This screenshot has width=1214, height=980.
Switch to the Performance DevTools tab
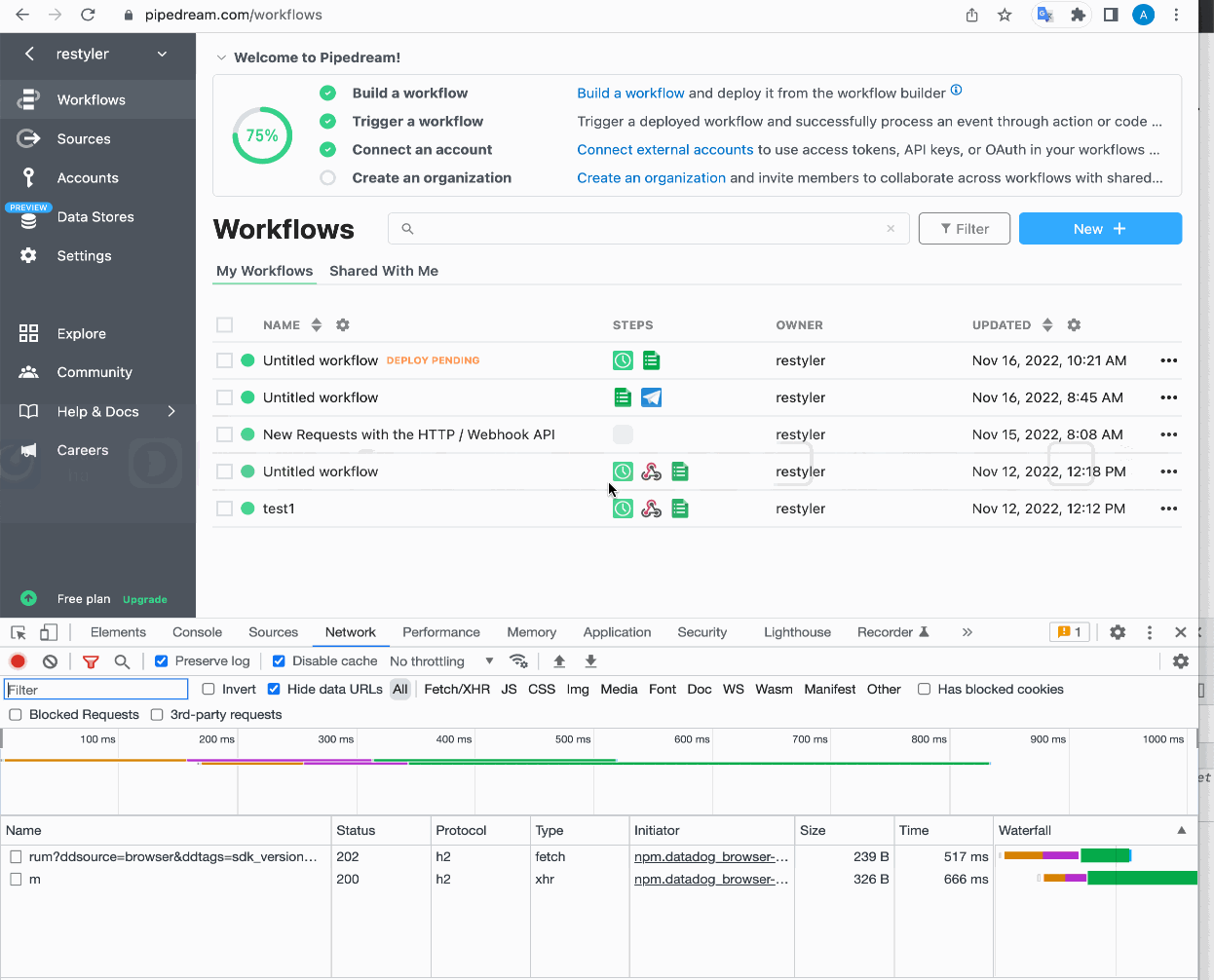coord(441,632)
